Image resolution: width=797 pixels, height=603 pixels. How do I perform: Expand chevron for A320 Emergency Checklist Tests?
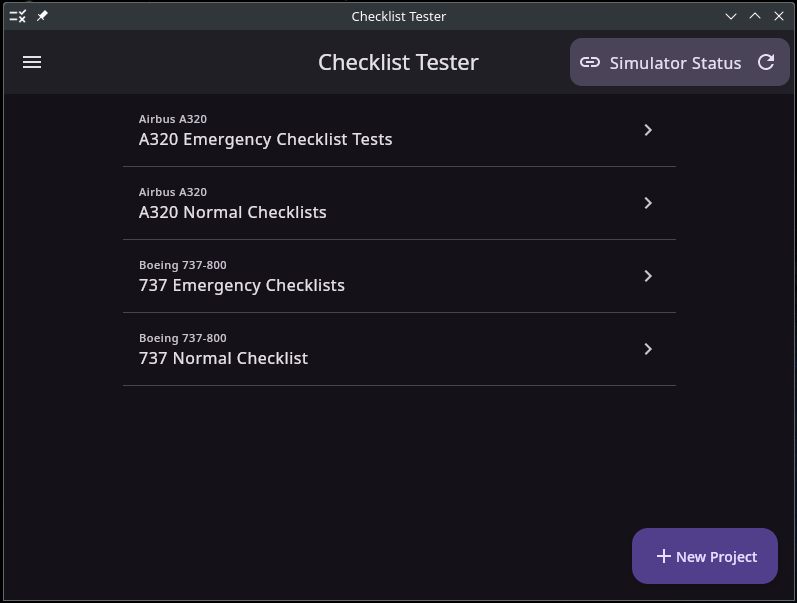[648, 130]
